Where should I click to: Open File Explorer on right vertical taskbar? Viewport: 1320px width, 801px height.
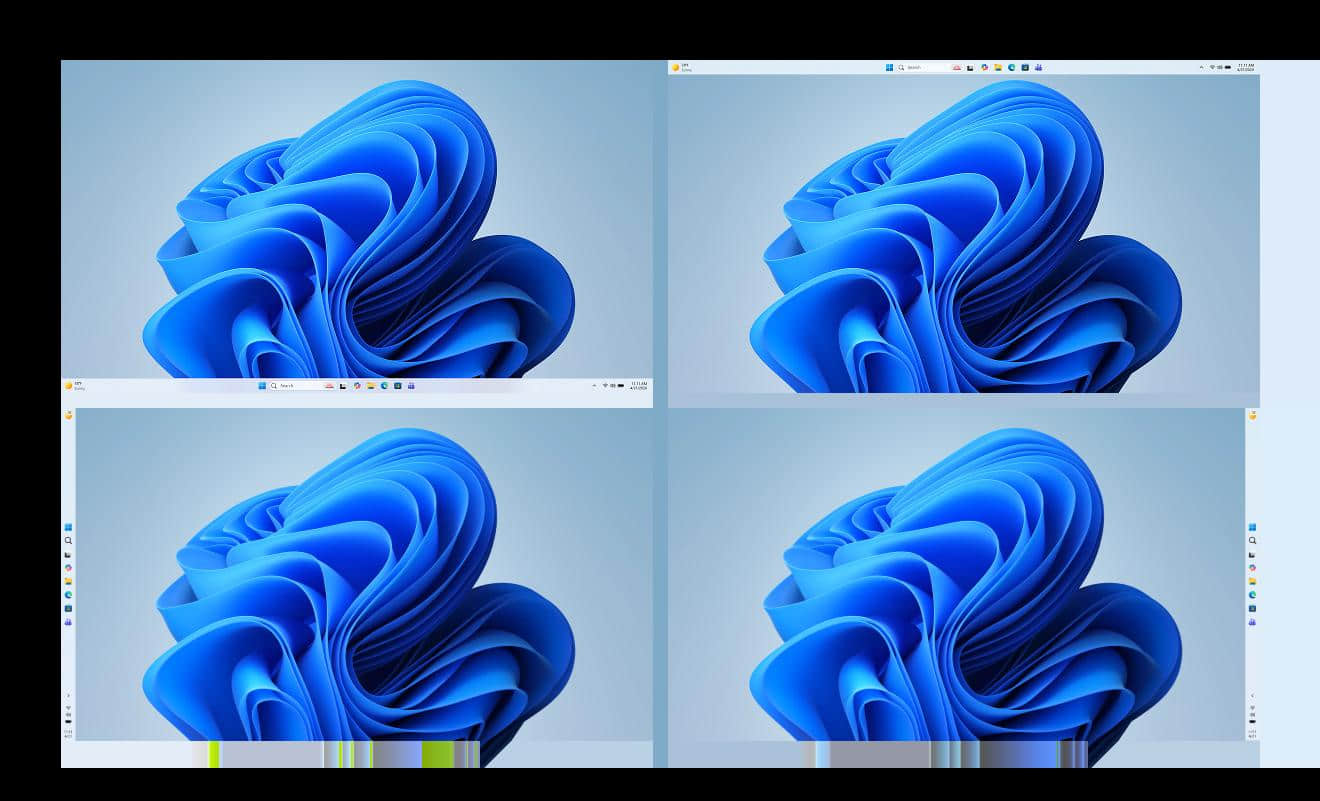click(x=1252, y=581)
